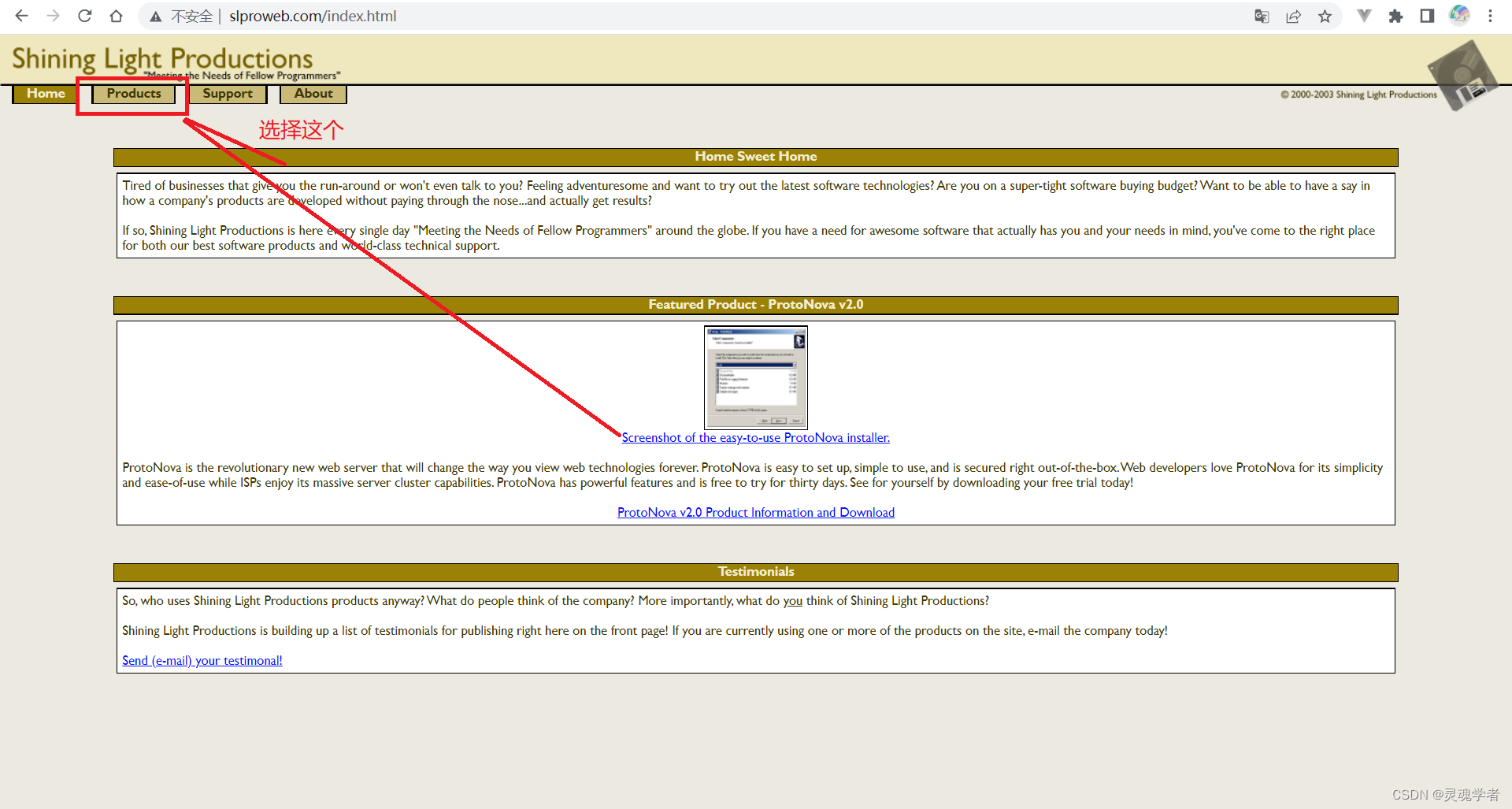This screenshot has width=1512, height=809.
Task: Translate this page with the translate icon
Action: tap(1262, 16)
